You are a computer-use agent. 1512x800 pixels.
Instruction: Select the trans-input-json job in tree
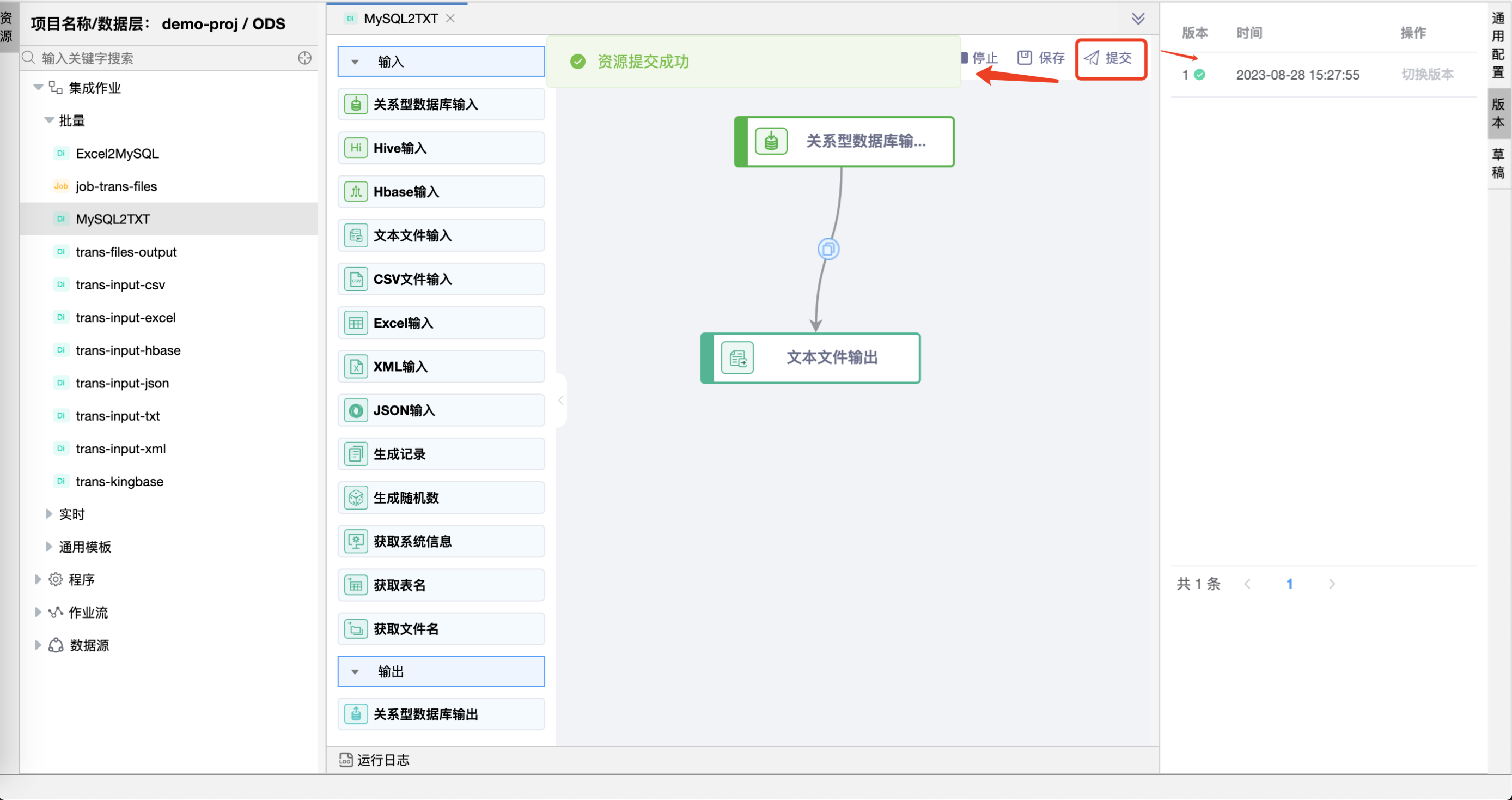coord(122,383)
